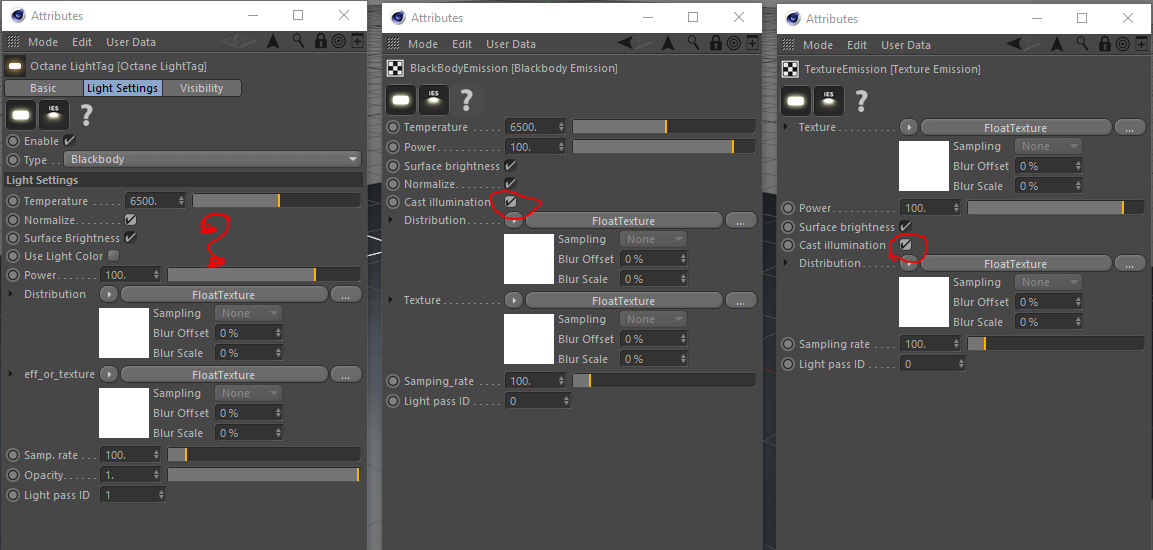1153x550 pixels.
Task: Click the help question mark in TextureEmission window
Action: tap(861, 100)
